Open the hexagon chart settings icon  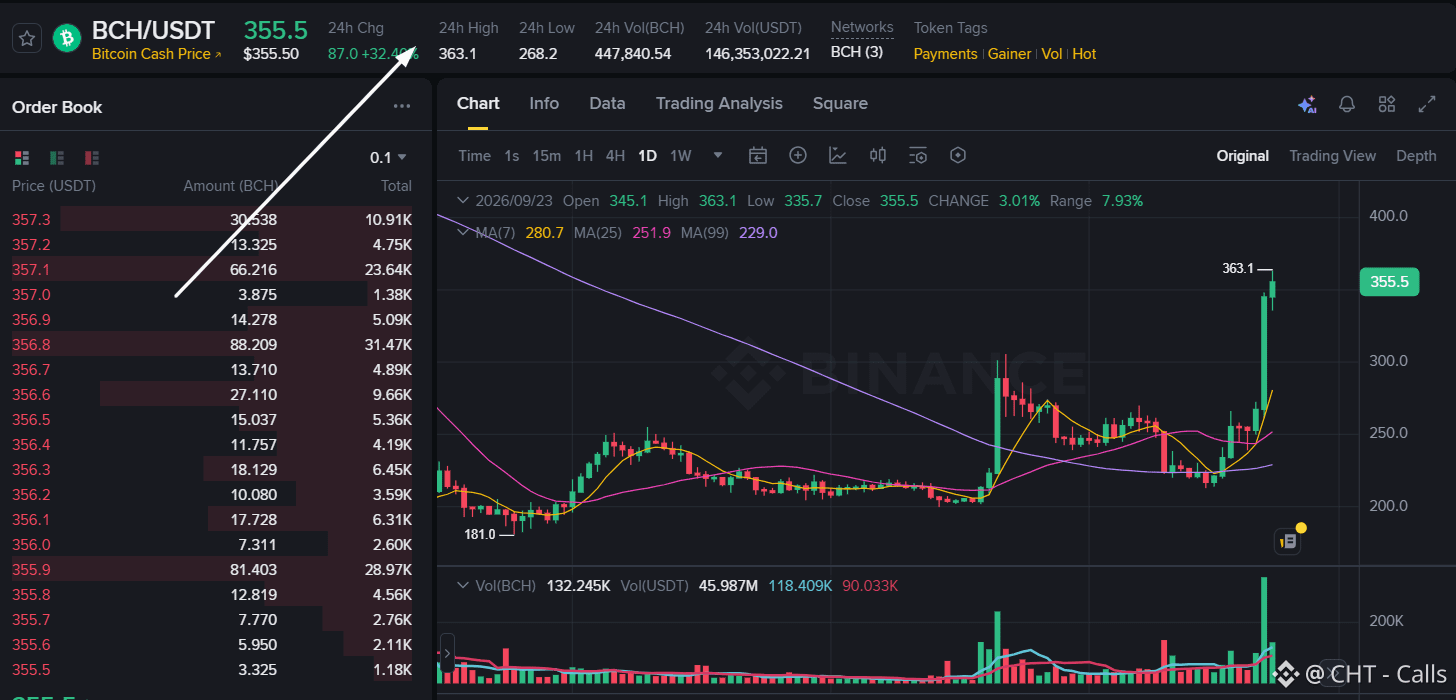point(958,155)
